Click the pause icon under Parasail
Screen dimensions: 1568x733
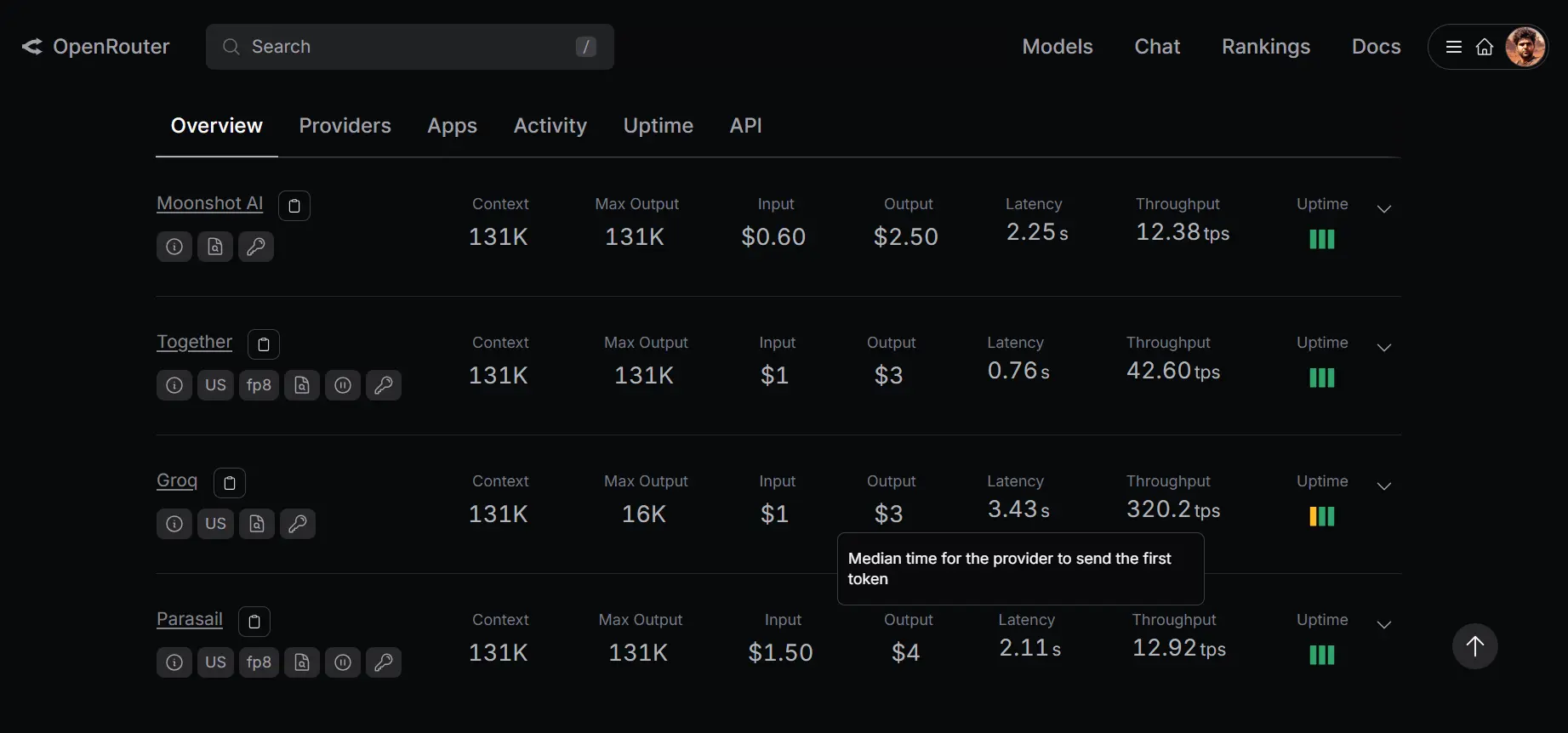pyautogui.click(x=343, y=662)
